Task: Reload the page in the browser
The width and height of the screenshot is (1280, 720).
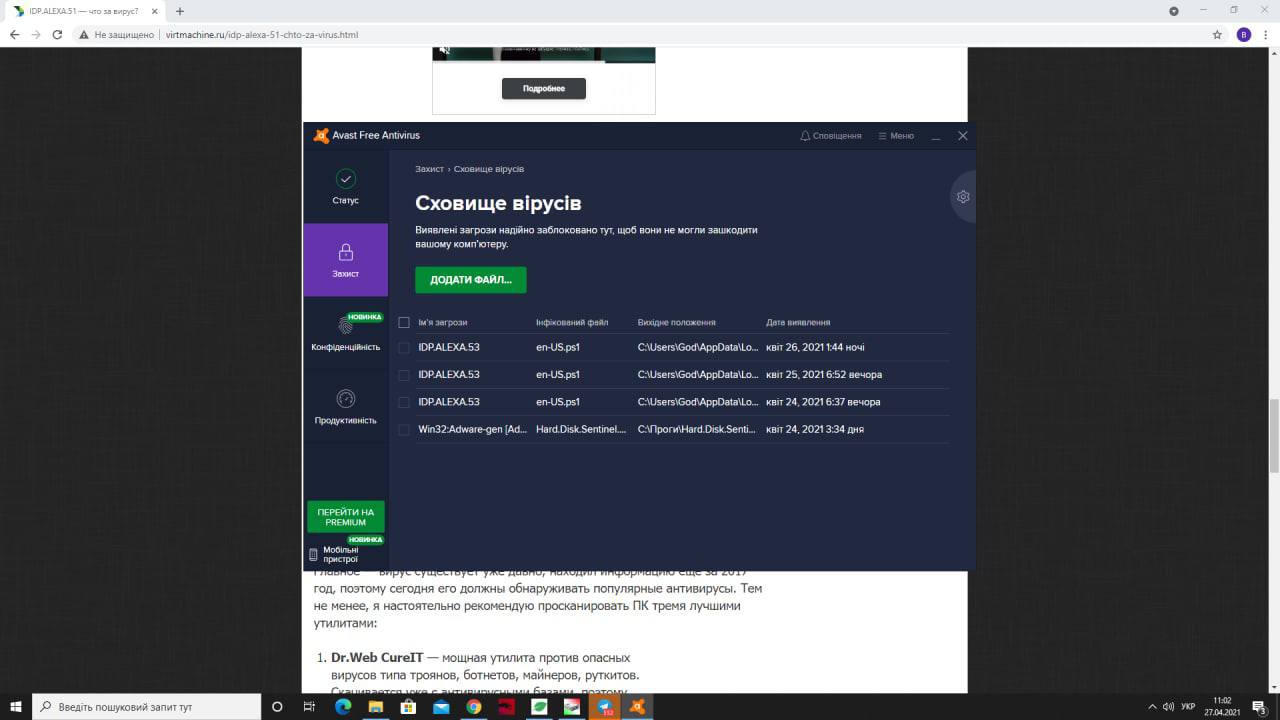Action: (x=57, y=34)
